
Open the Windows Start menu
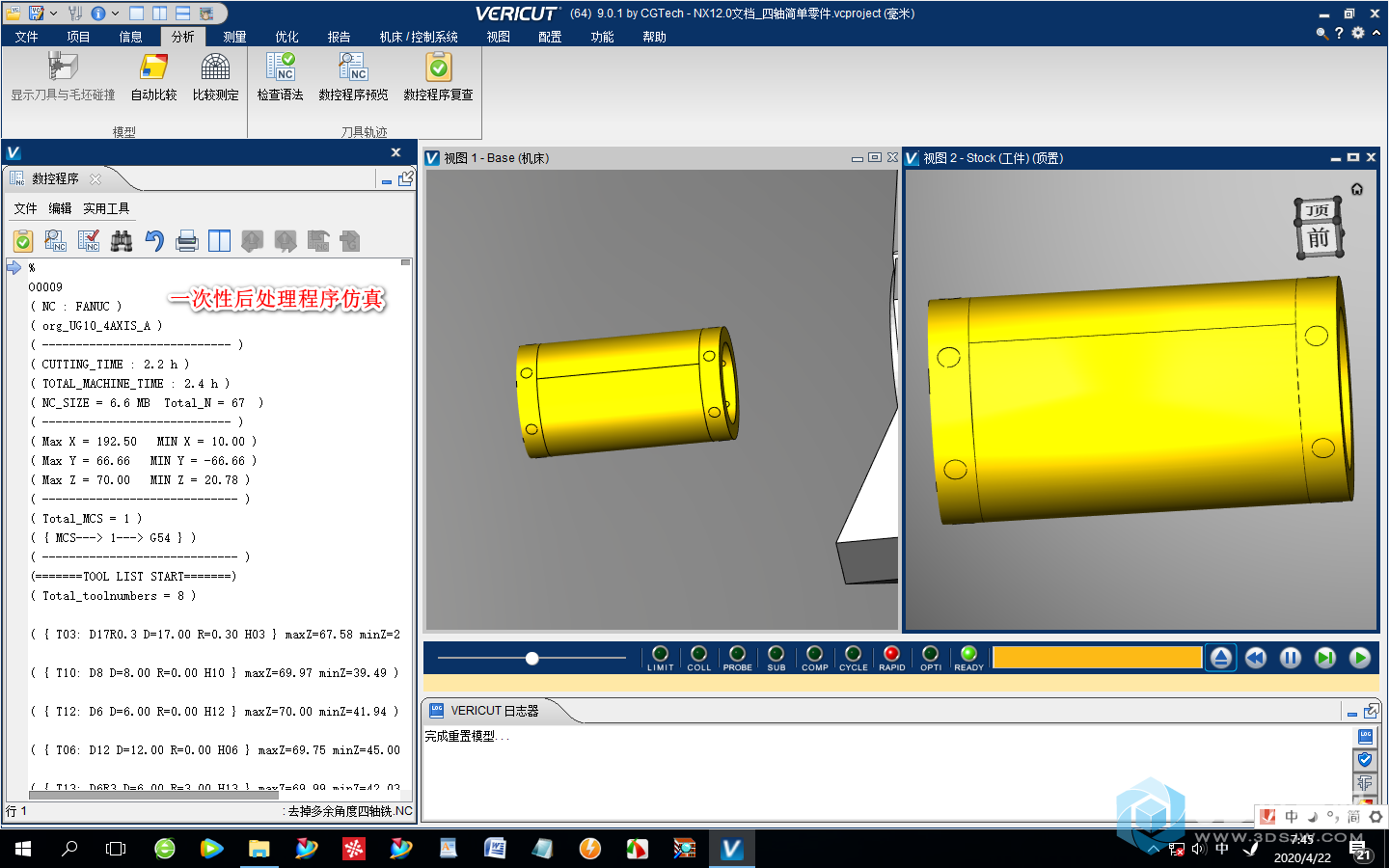point(23,849)
